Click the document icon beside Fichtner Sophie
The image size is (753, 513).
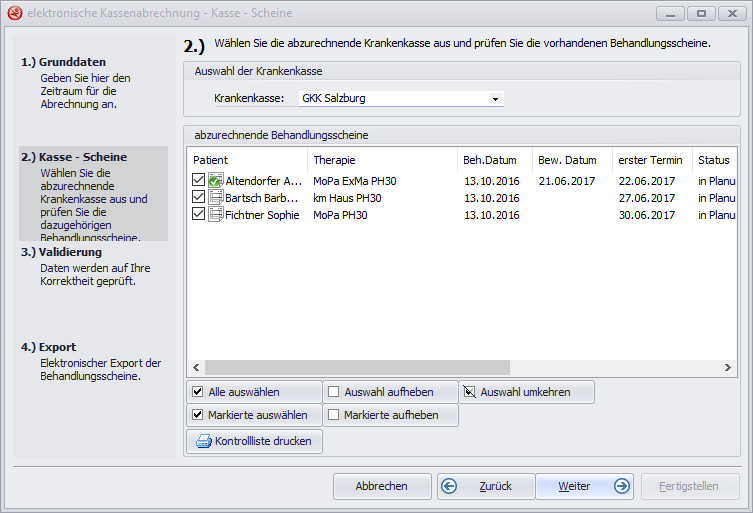[215, 215]
